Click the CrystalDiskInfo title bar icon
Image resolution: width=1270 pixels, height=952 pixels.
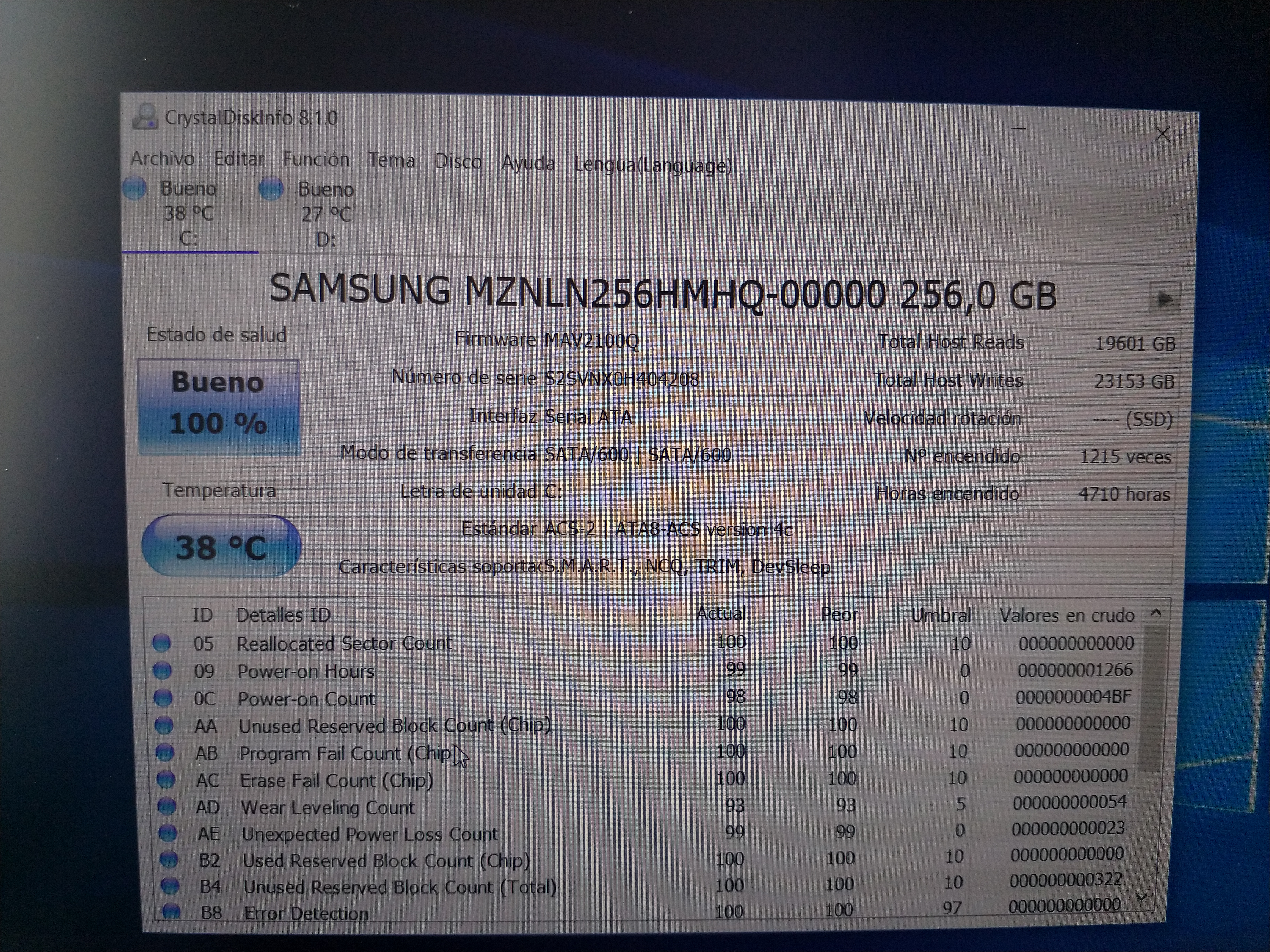click(145, 117)
